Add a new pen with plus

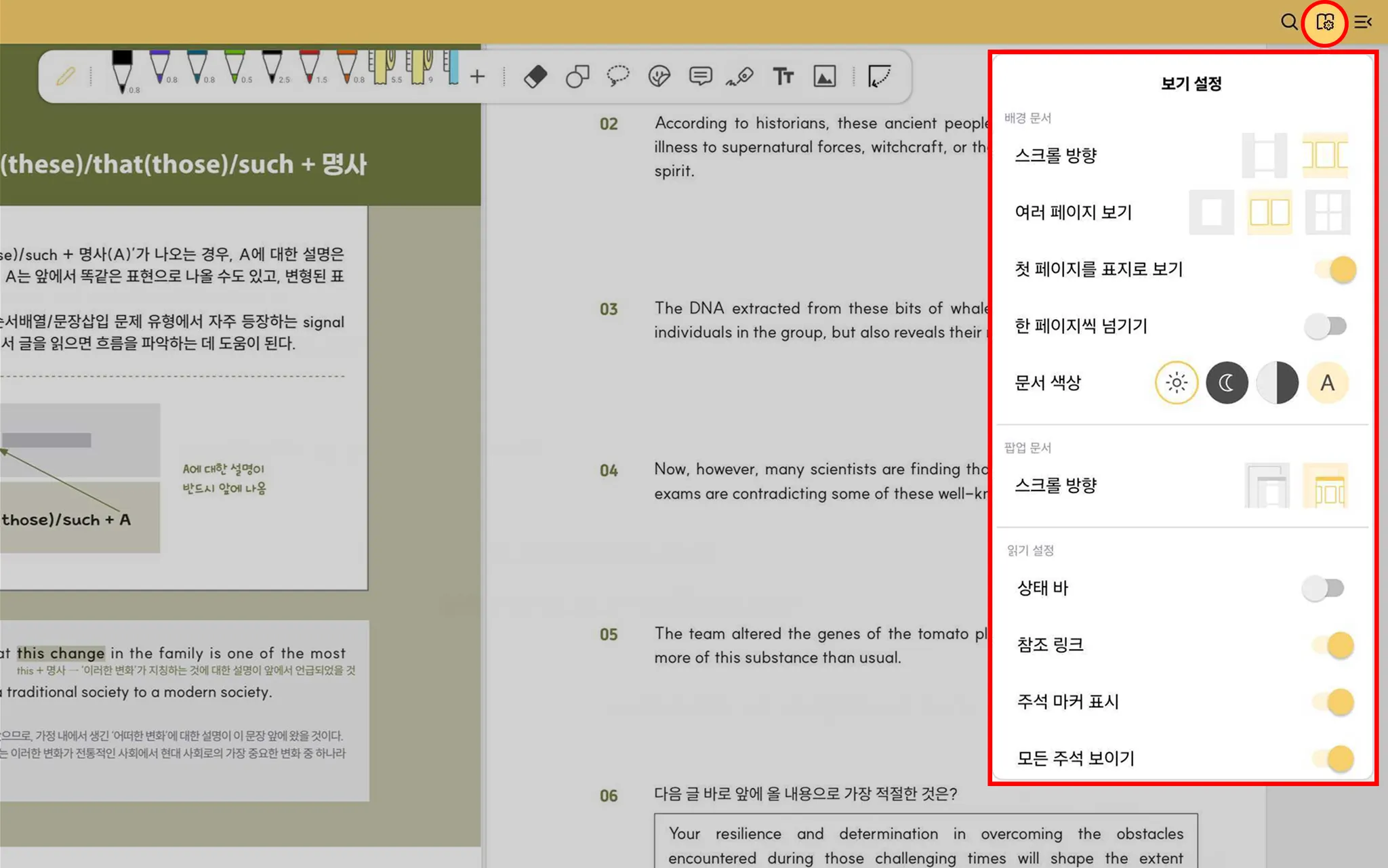click(477, 76)
